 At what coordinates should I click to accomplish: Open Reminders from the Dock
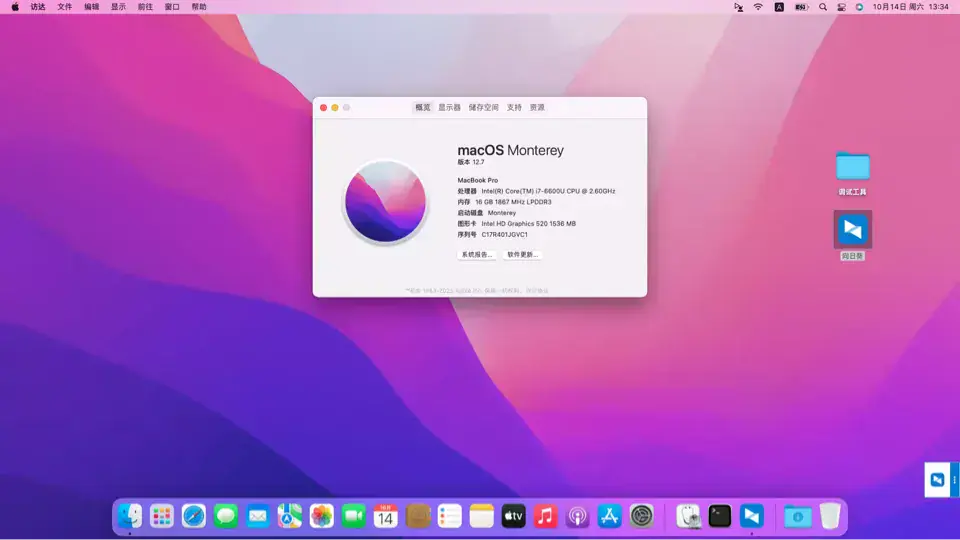pos(449,516)
